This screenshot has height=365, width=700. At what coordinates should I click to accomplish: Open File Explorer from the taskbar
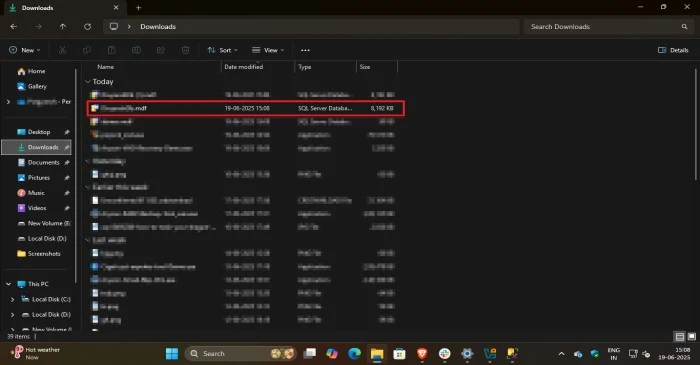pyautogui.click(x=377, y=353)
